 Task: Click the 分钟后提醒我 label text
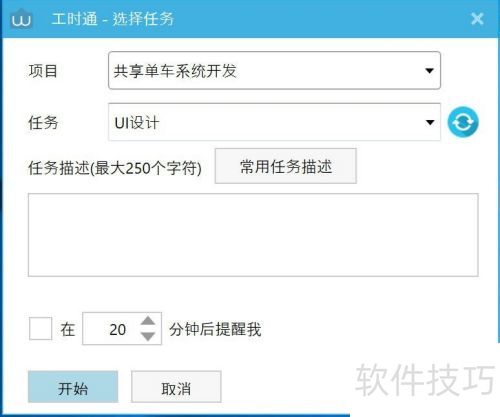coord(215,329)
